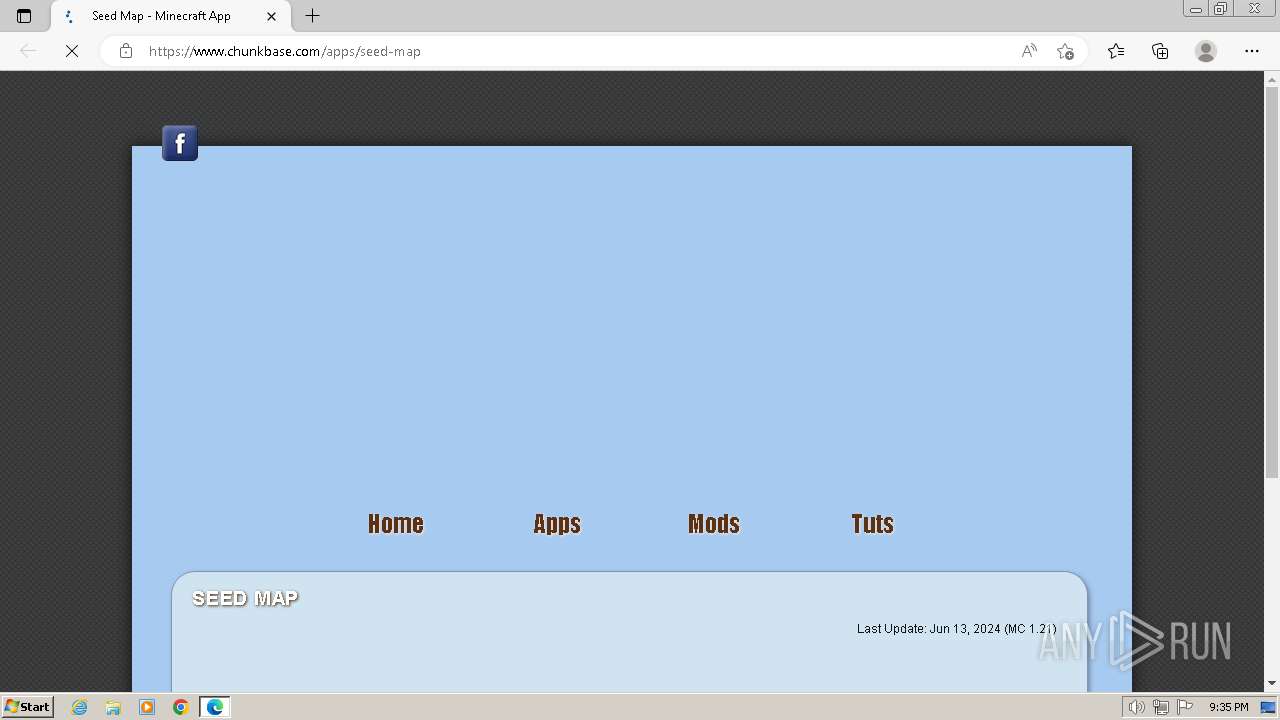The image size is (1280, 720).
Task: Stop loading the page
Action: 72,51
